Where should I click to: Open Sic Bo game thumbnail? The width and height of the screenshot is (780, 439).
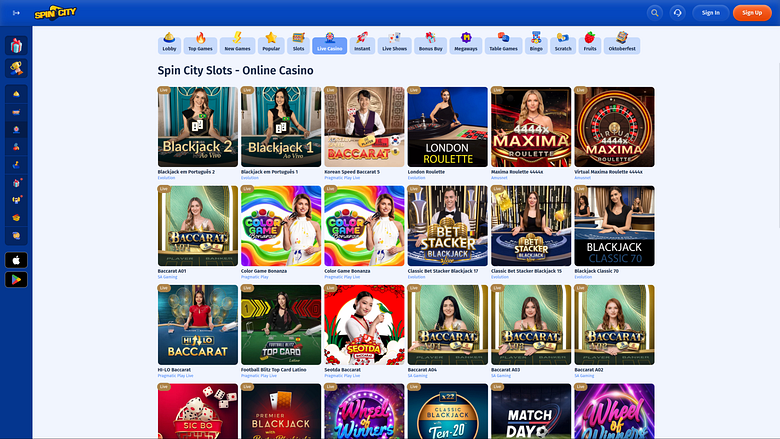click(x=198, y=411)
